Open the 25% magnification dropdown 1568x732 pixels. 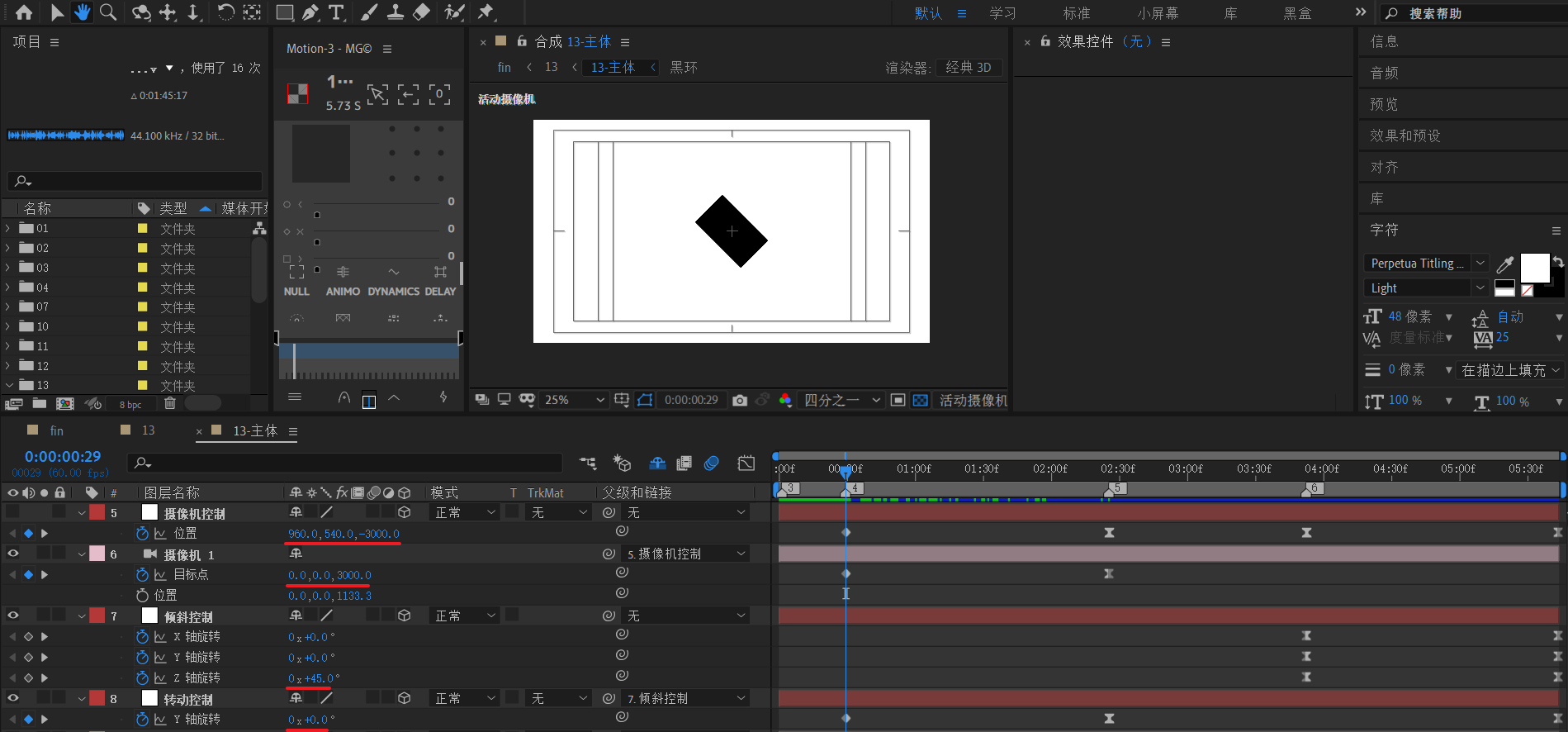[x=574, y=400]
